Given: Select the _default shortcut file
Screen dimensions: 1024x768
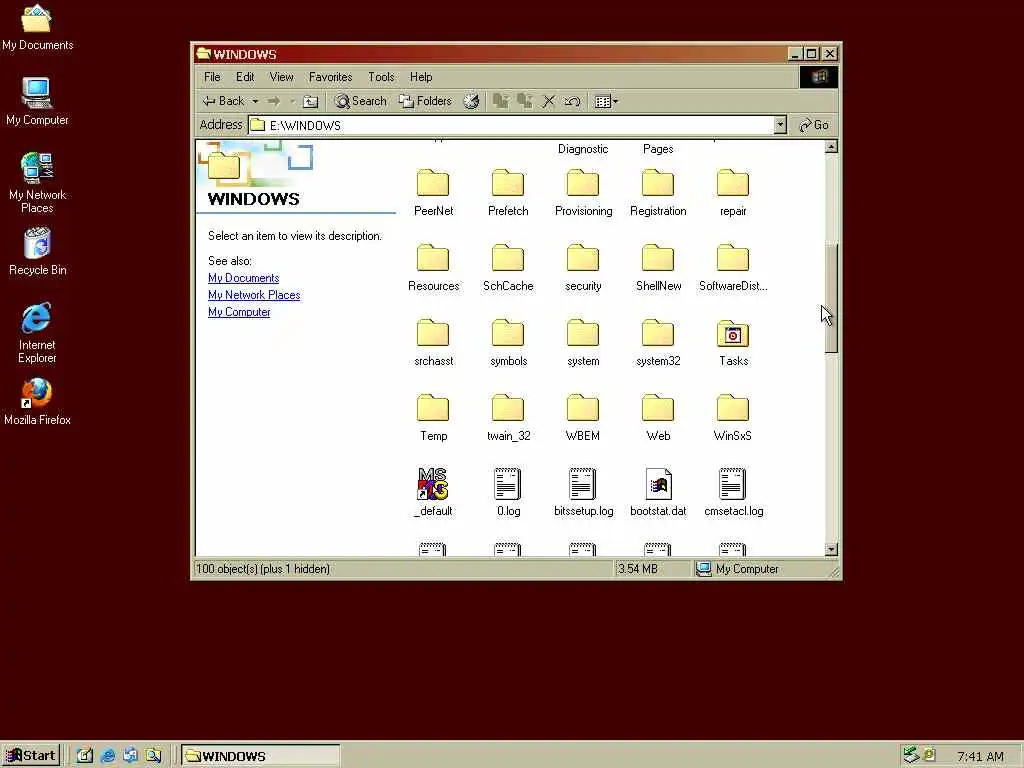Looking at the screenshot, I should [433, 492].
